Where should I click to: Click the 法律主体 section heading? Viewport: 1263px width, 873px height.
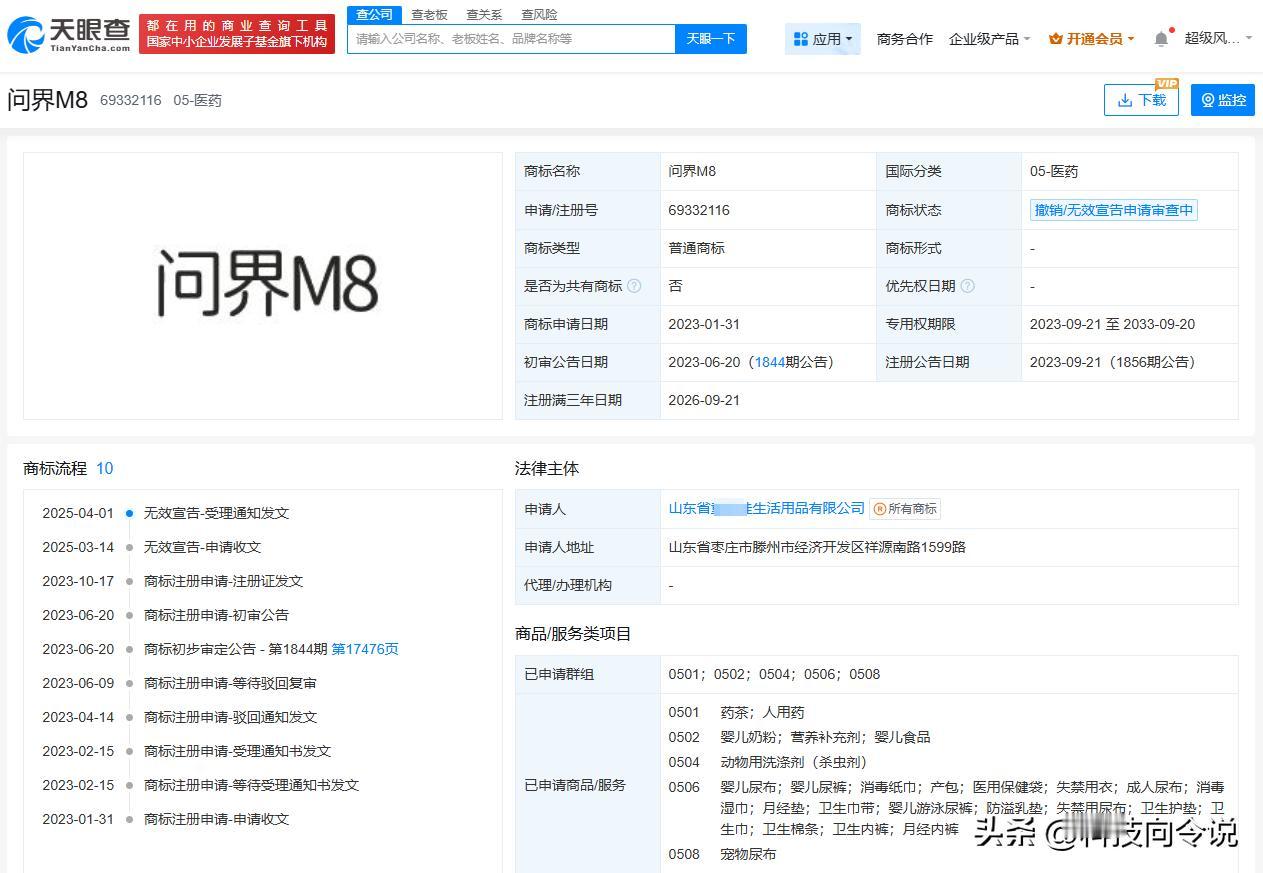[547, 469]
